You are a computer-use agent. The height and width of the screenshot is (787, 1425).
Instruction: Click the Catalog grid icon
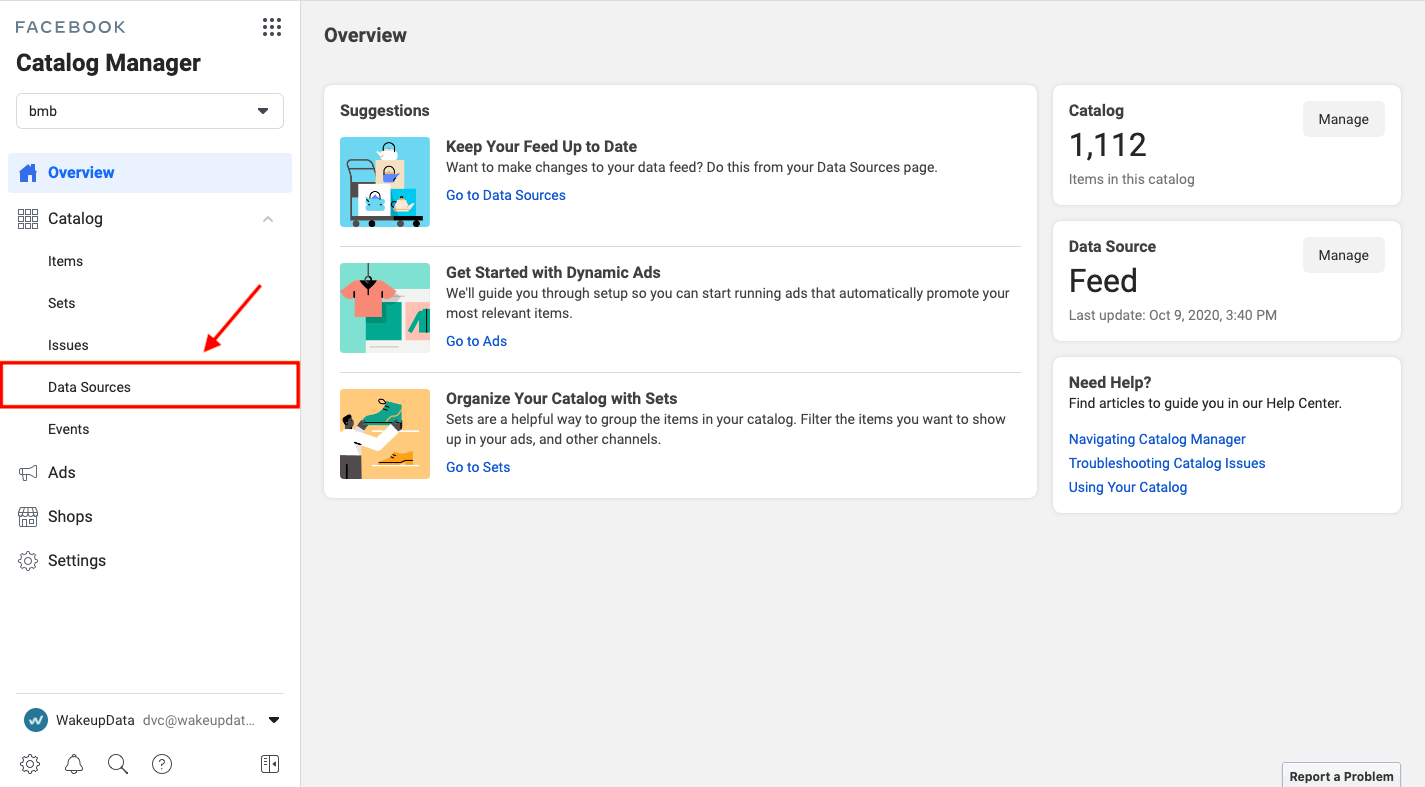pos(28,218)
